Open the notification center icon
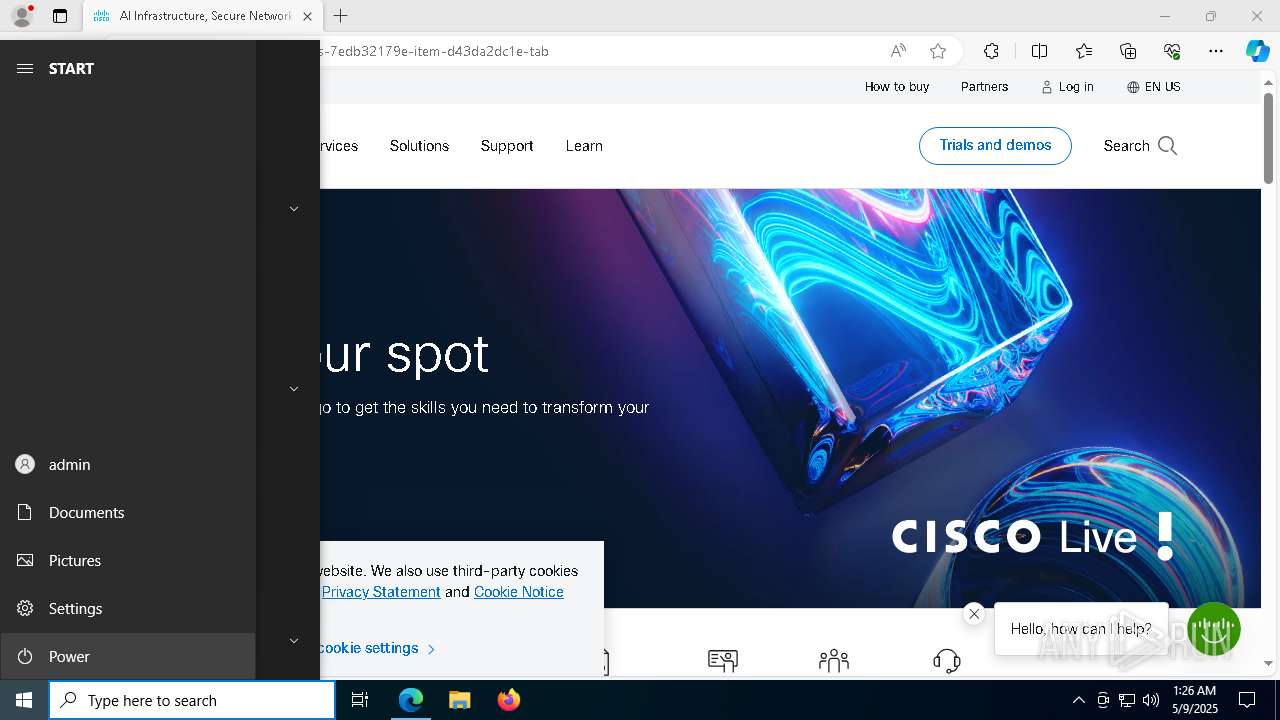Screen dimensions: 1280x720 pos(1247,700)
